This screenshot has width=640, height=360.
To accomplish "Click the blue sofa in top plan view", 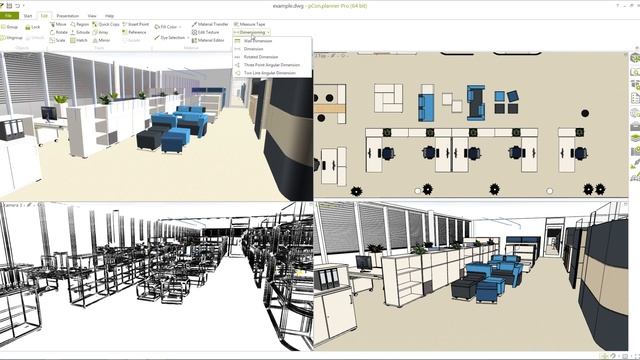I will [426, 107].
